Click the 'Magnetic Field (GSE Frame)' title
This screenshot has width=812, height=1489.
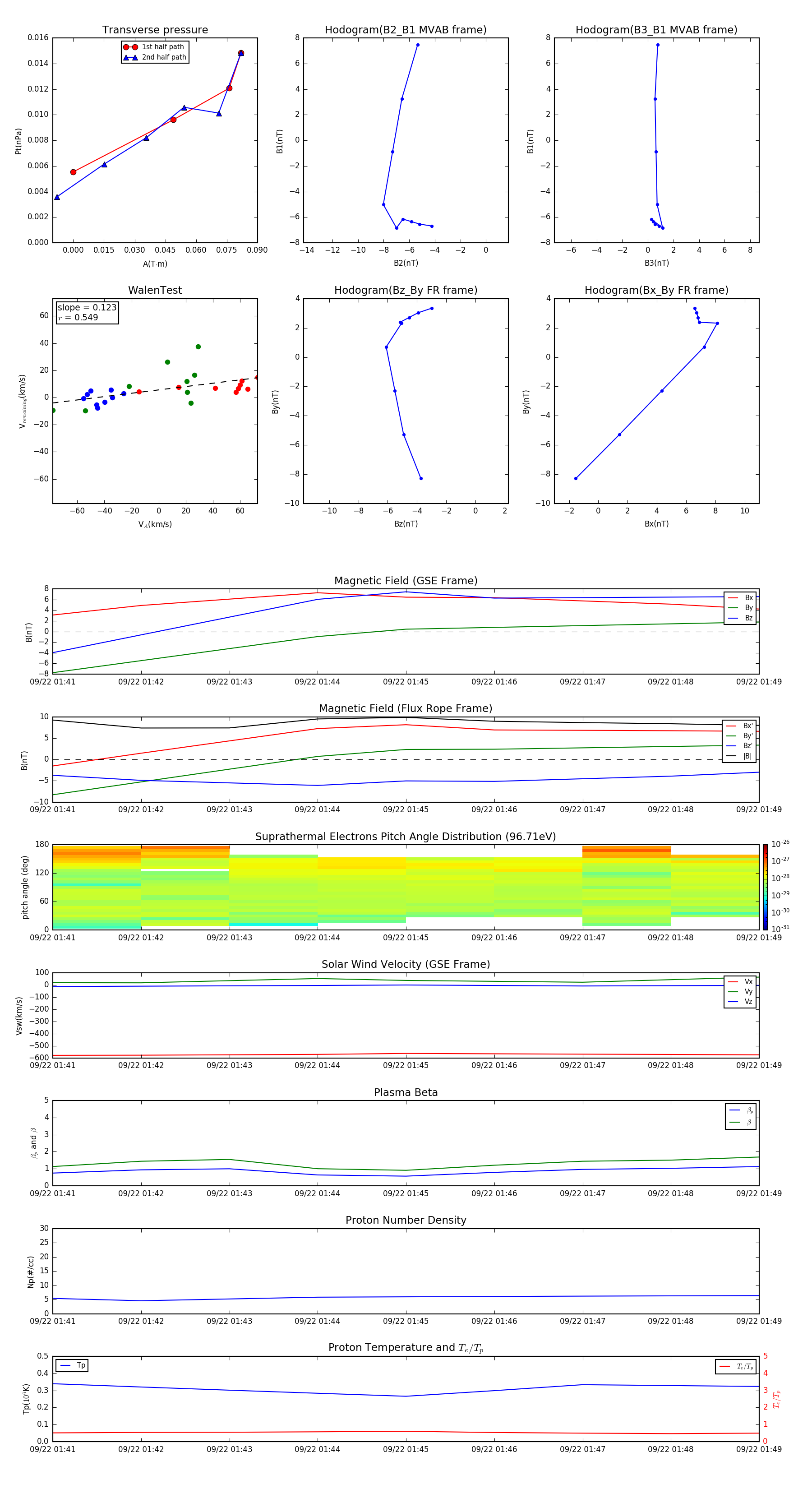(406, 581)
